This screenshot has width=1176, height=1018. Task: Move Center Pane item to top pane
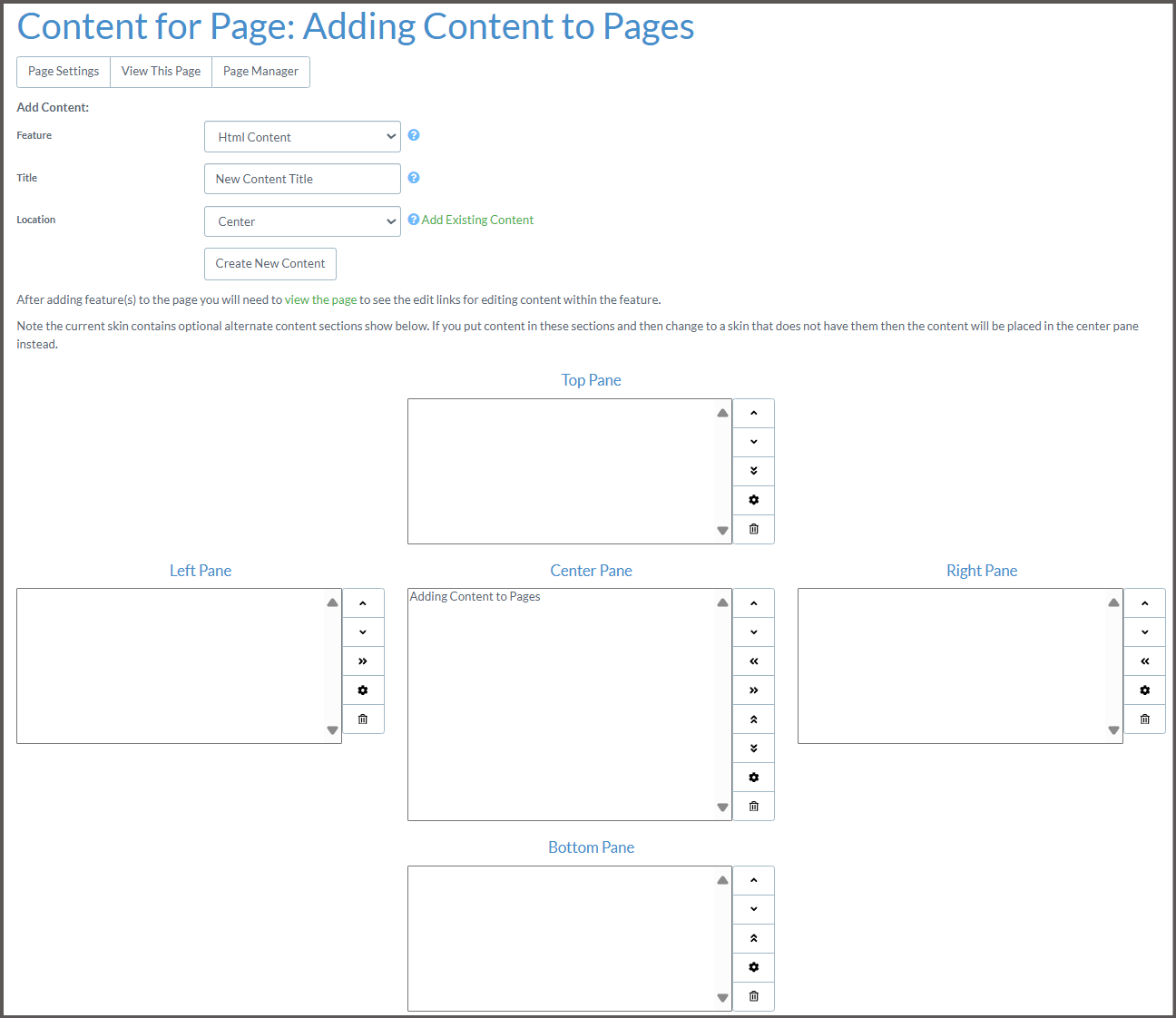753,719
